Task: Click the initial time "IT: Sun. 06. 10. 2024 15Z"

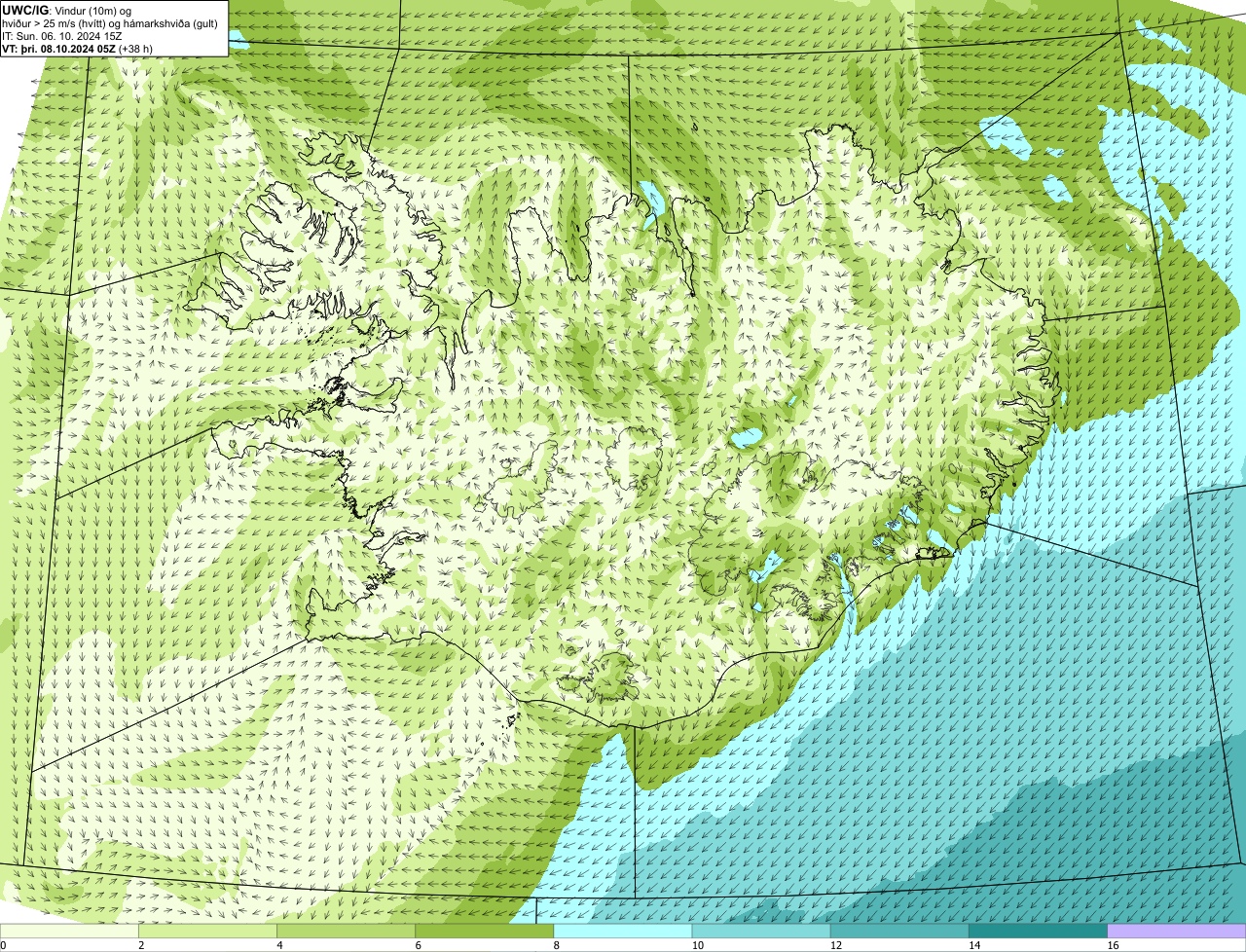Action: (62, 36)
